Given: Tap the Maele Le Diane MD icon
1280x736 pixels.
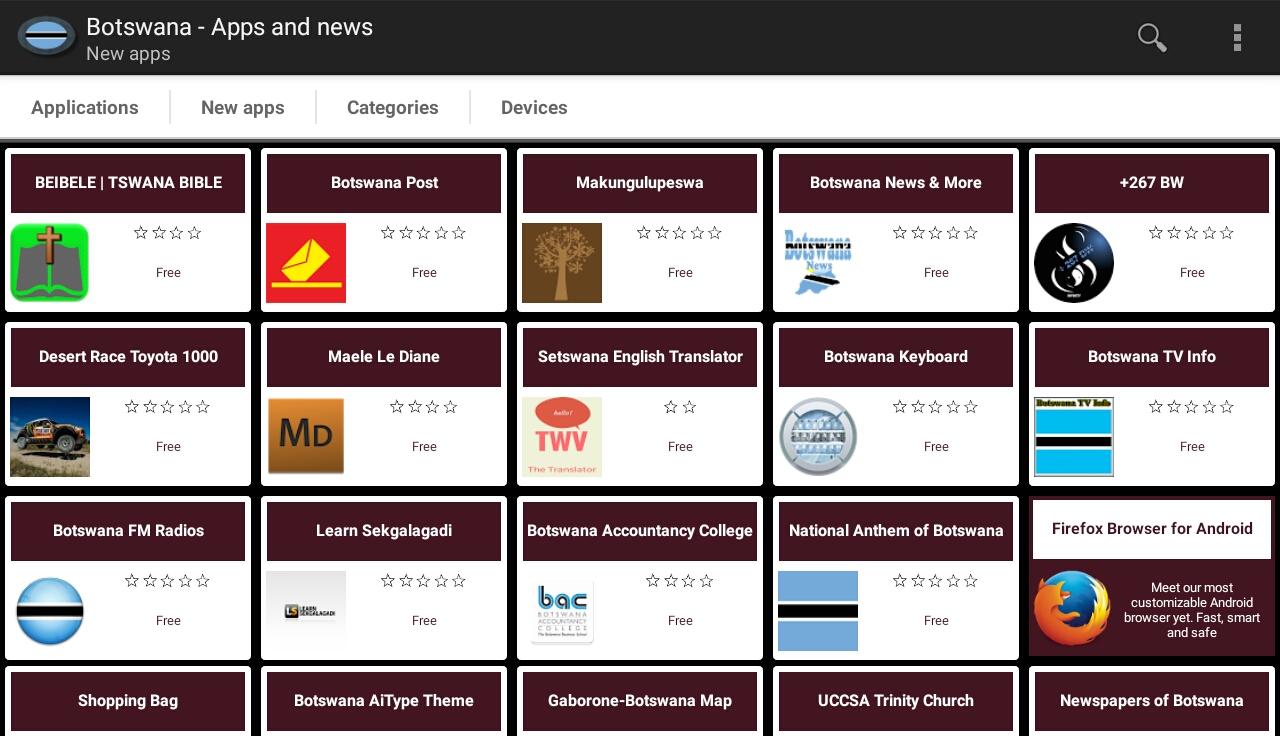Looking at the screenshot, I should 306,437.
